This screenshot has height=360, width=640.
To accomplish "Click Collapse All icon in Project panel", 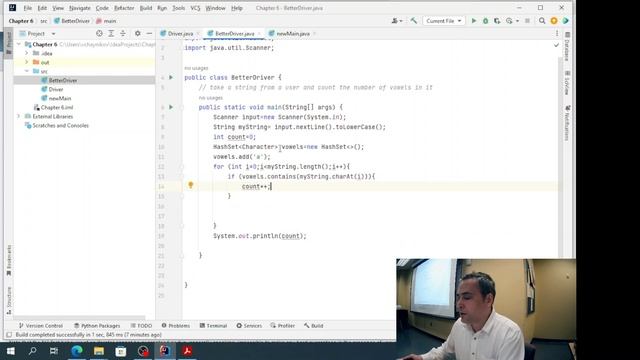I will pyautogui.click(x=123, y=33).
